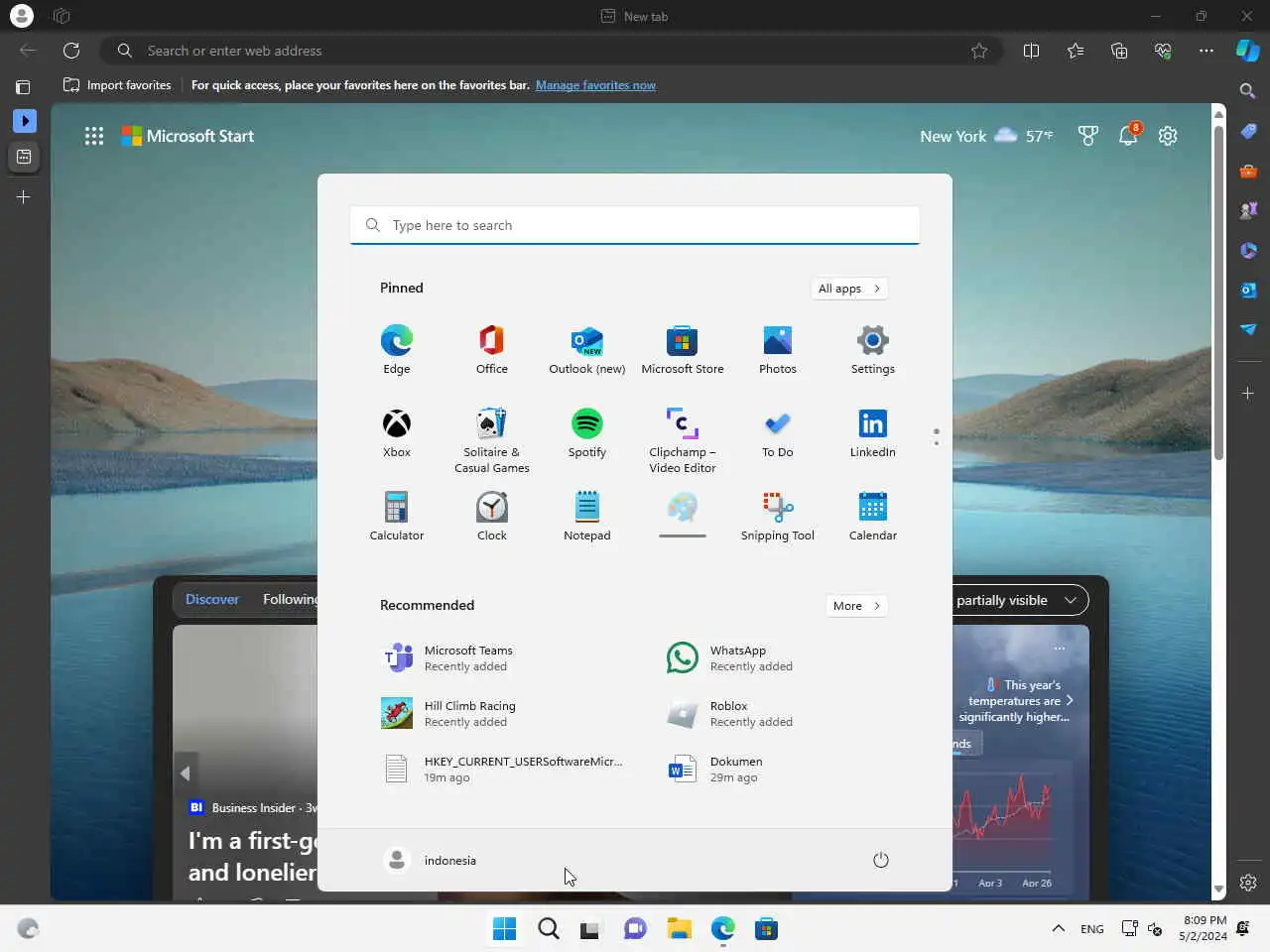Expand All apps list
The width and height of the screenshot is (1270, 952).
849,289
